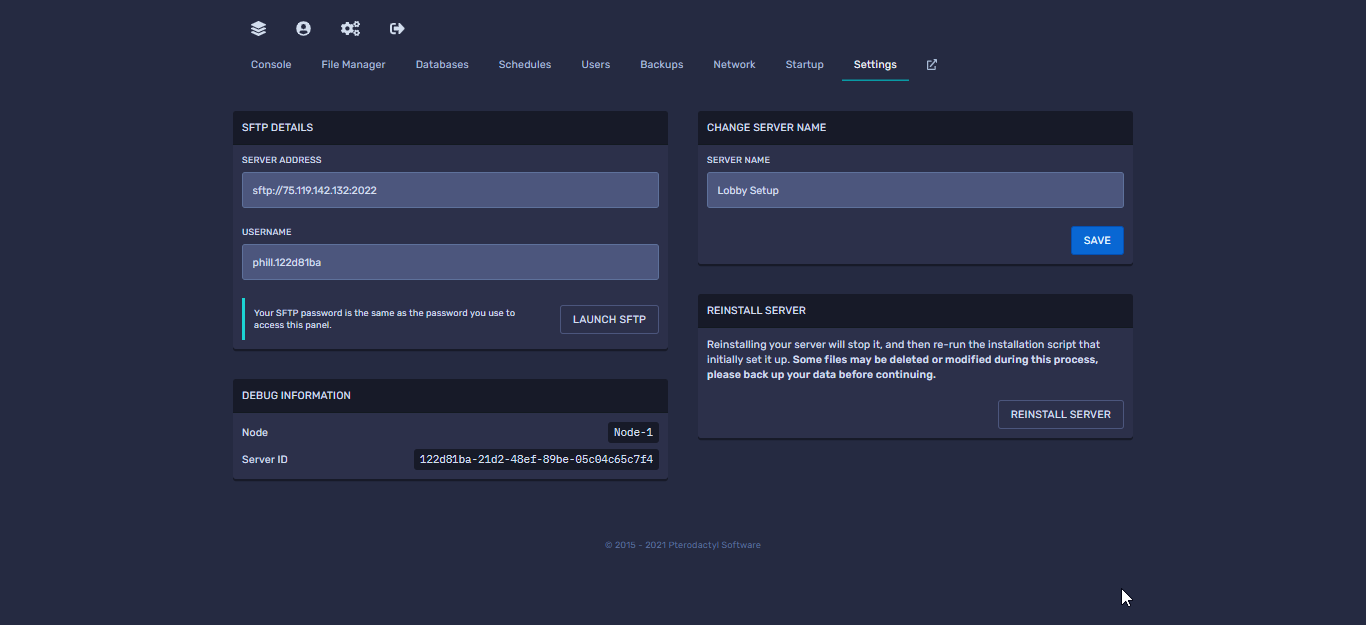
Task: Open the Network tab
Action: pyautogui.click(x=734, y=65)
